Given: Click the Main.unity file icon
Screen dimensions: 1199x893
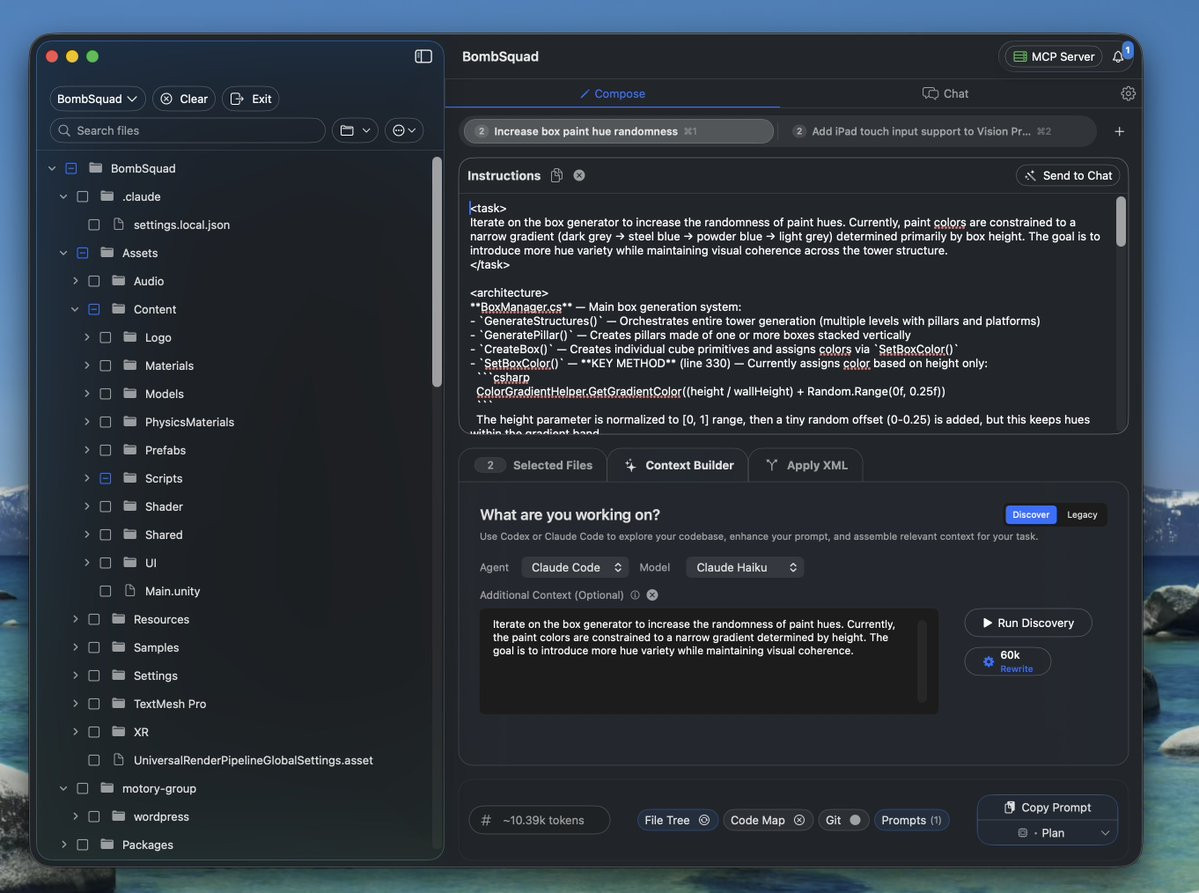Looking at the screenshot, I should (129, 590).
